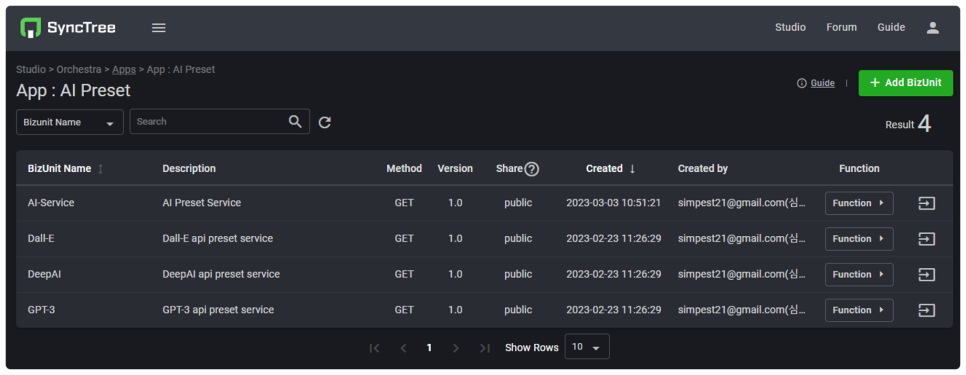
Task: Click the Version column header
Action: tap(455, 169)
